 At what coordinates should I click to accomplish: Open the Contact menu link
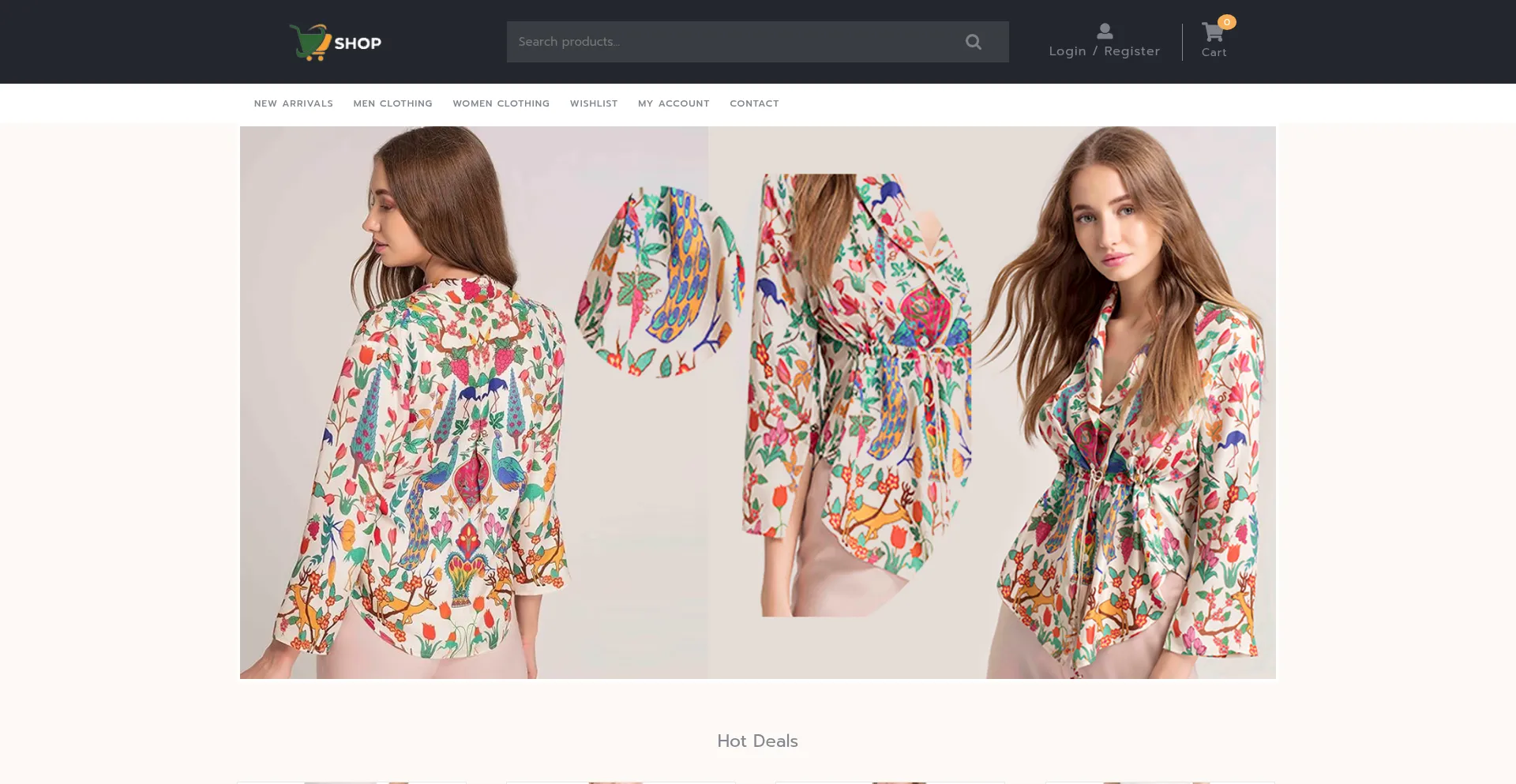(754, 103)
